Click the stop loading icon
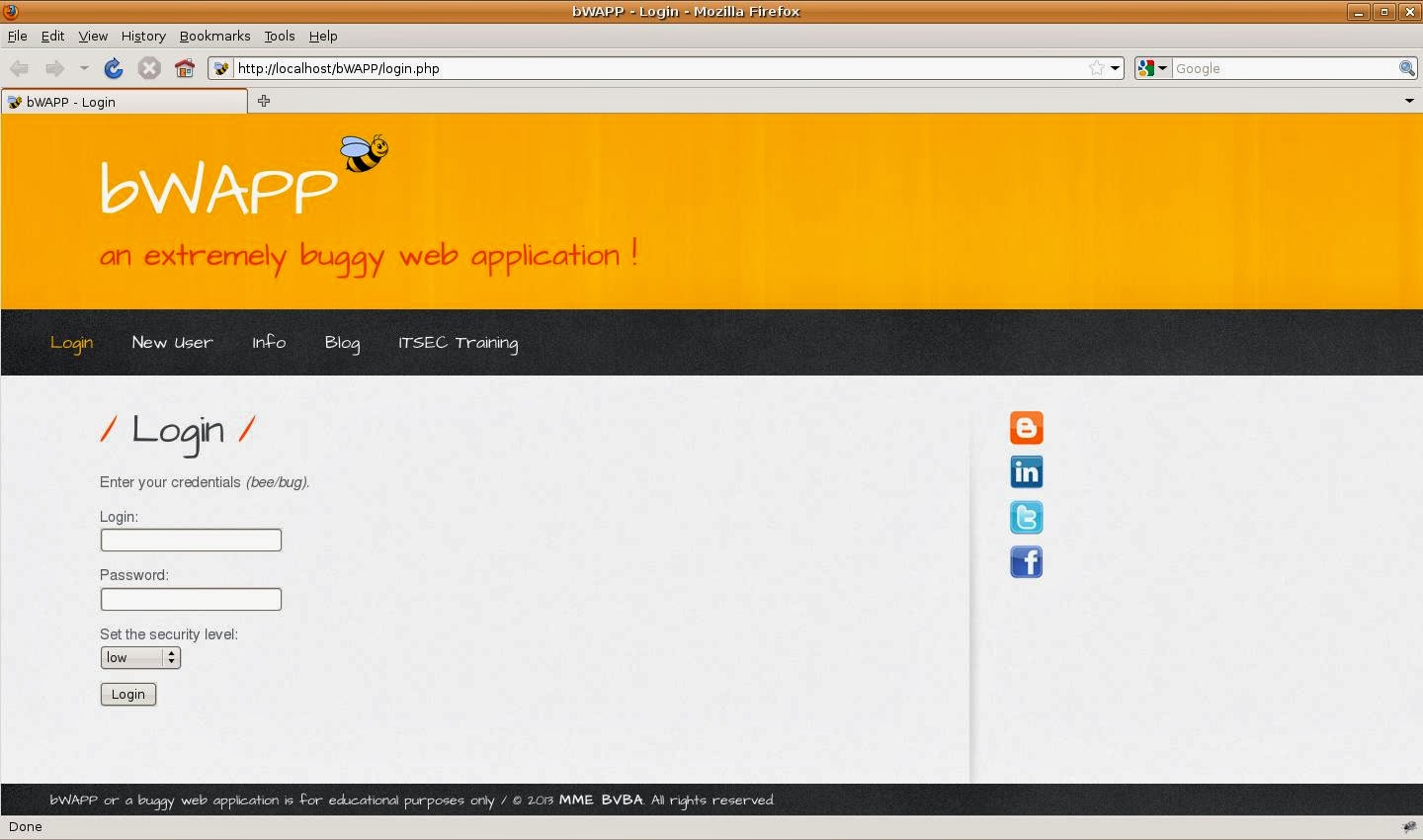The width and height of the screenshot is (1423, 840). [x=149, y=68]
